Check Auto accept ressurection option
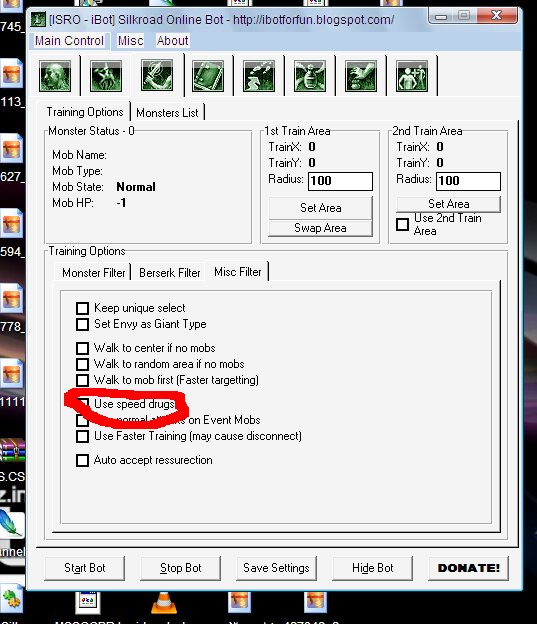 click(x=82, y=460)
